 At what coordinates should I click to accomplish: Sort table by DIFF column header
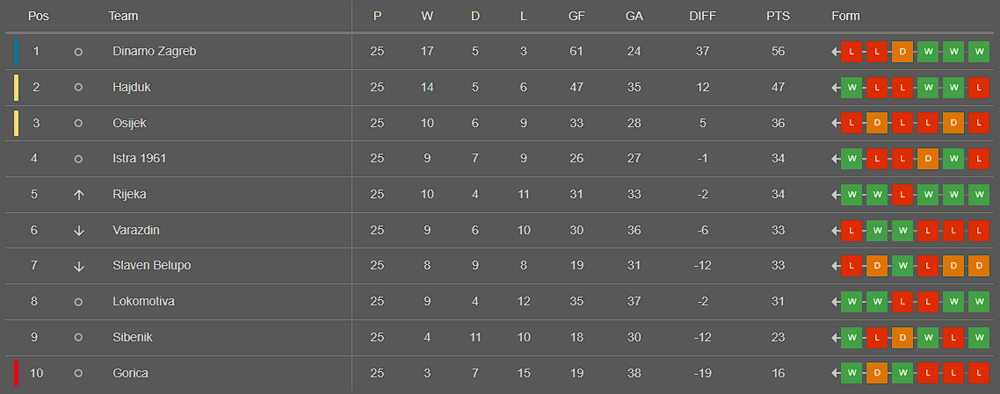coord(703,17)
